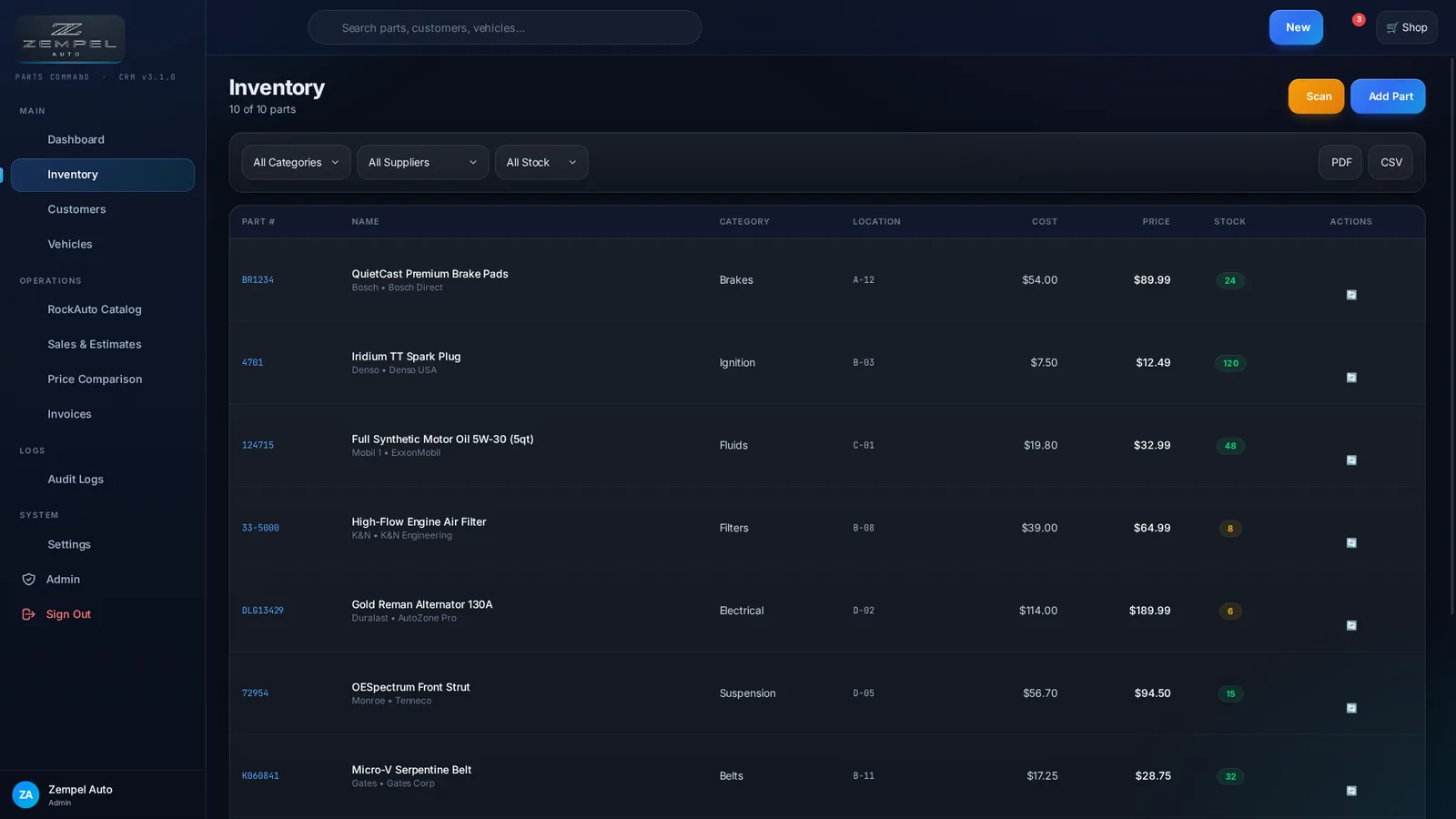The image size is (1456, 819).
Task: Click the Zempel Auto logo
Action: click(70, 39)
